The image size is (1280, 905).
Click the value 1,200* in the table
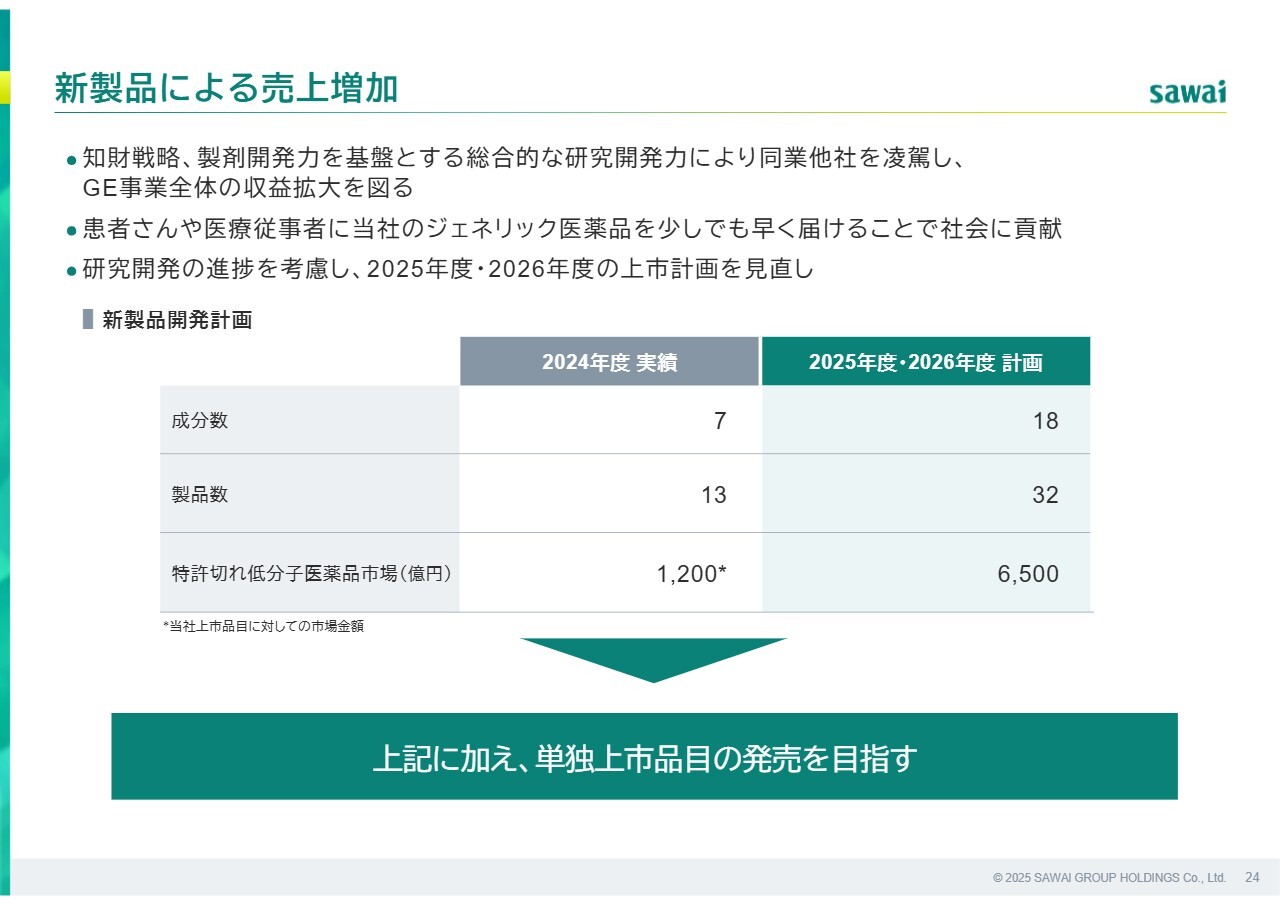pos(691,574)
